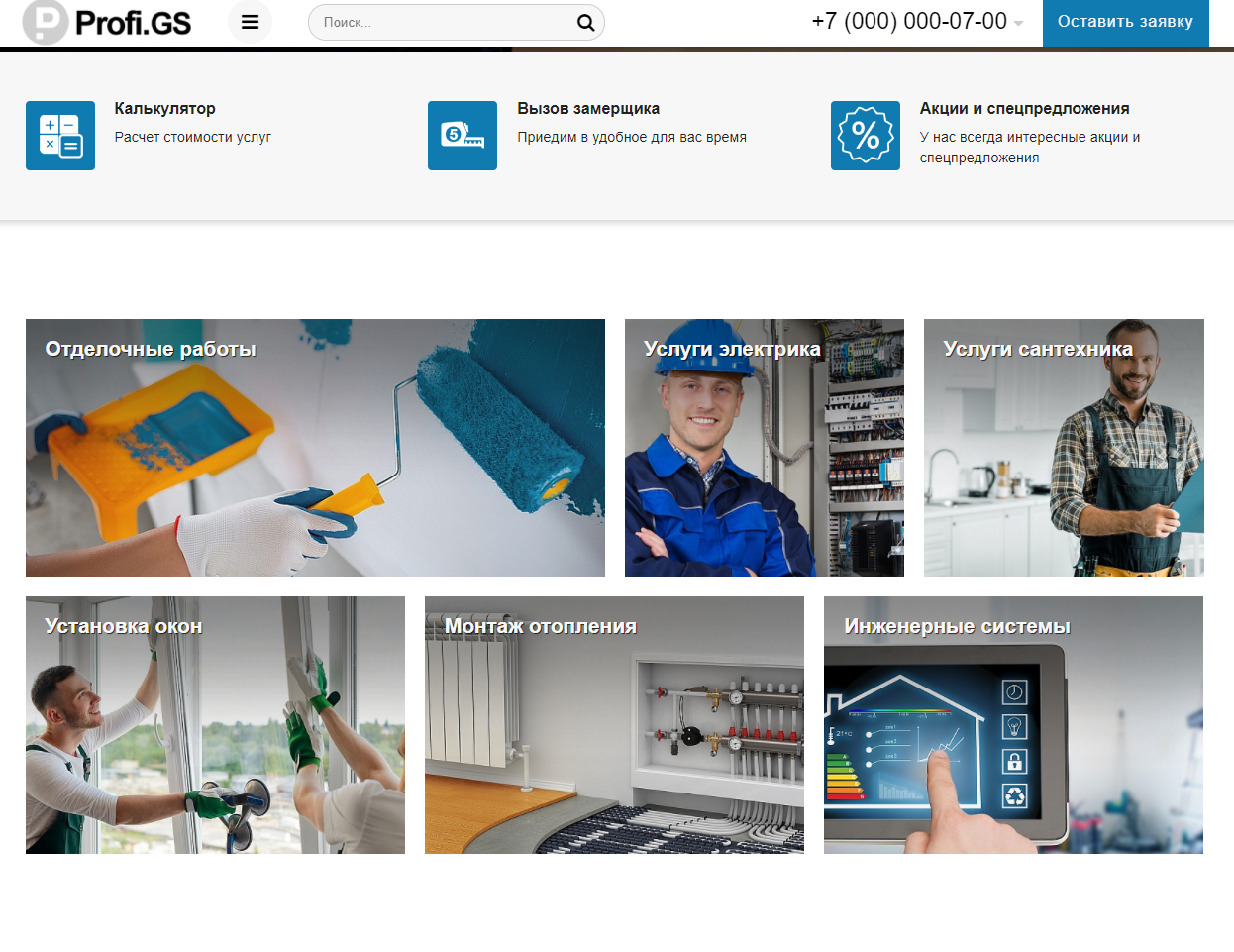Open the hamburger menu
The image size is (1234, 952).
pyautogui.click(x=250, y=22)
